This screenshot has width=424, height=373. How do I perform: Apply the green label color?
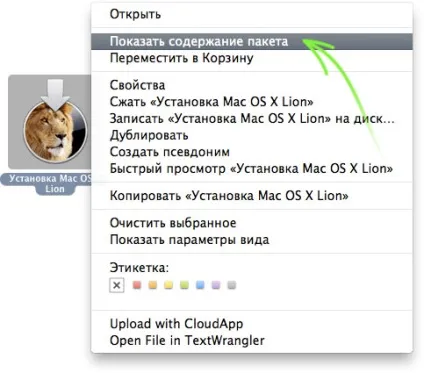(184, 285)
